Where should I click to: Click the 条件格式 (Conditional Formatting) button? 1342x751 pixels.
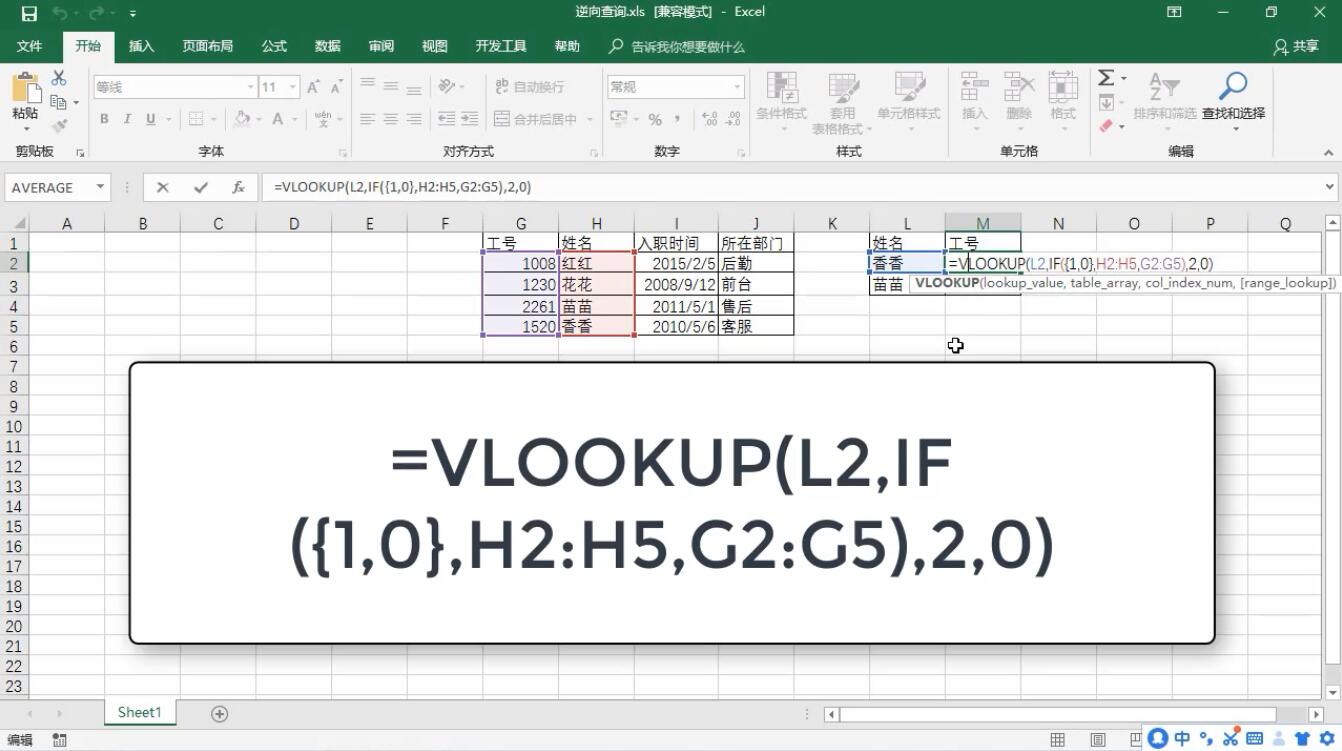point(781,103)
